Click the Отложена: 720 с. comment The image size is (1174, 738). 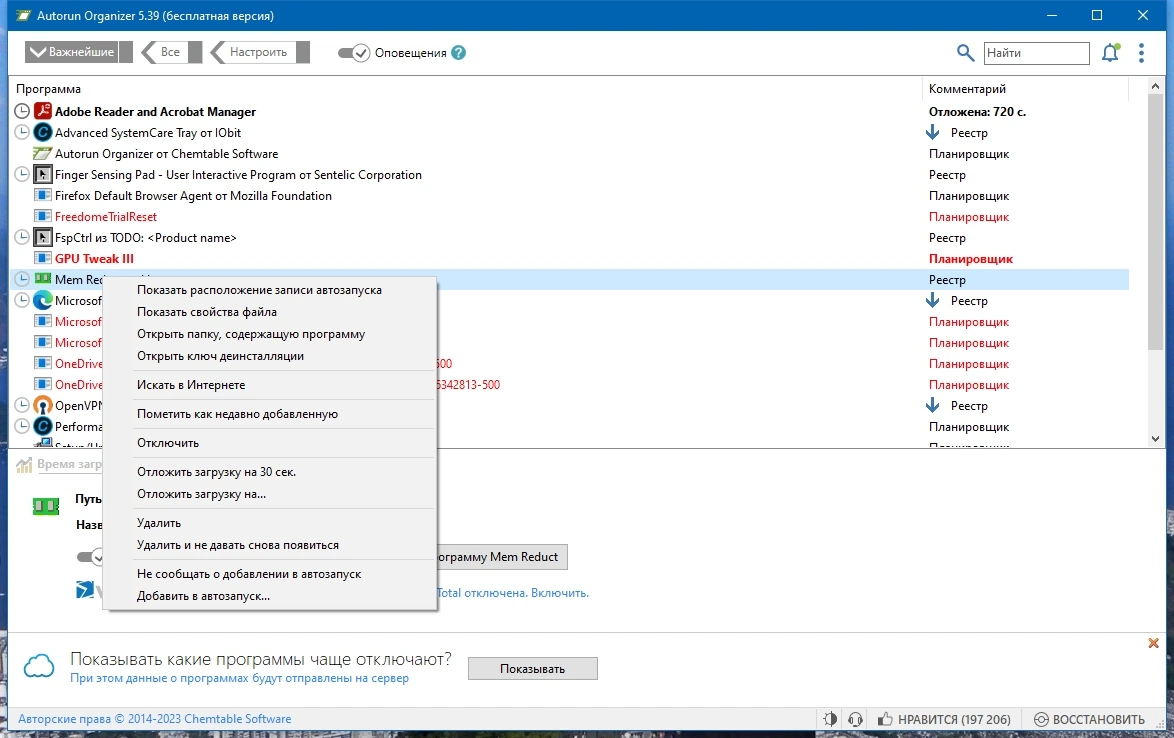click(x=977, y=112)
